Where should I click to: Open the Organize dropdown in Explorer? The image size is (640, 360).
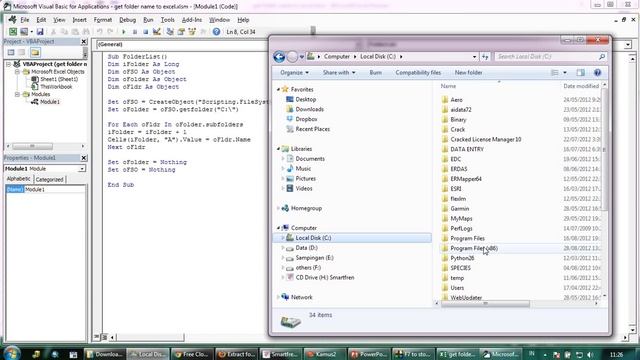[294, 73]
